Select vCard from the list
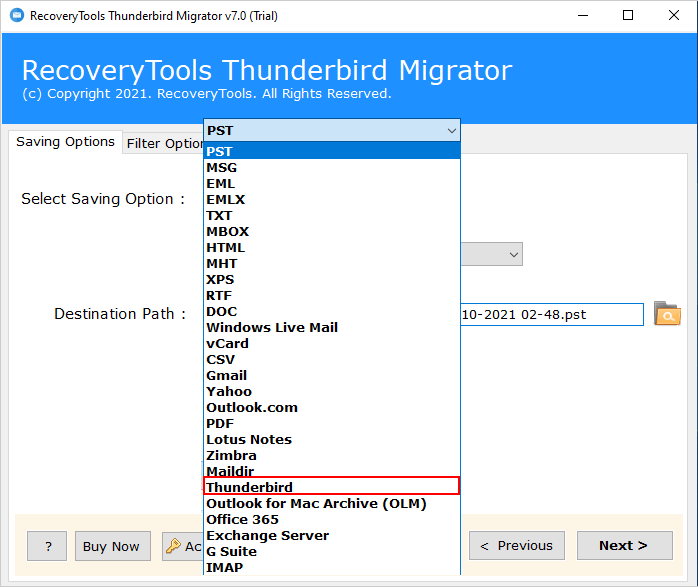 (x=332, y=344)
